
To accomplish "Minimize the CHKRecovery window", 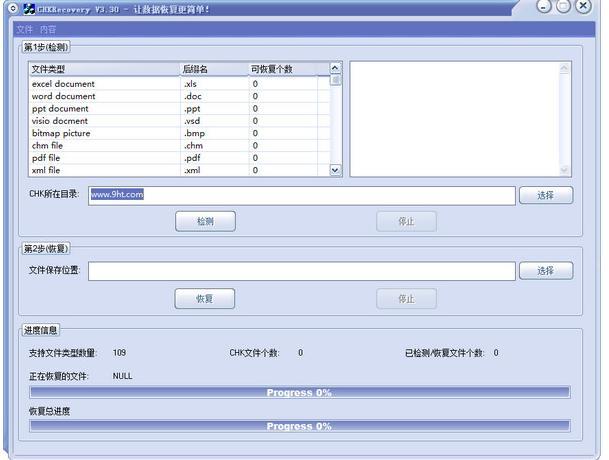I will [x=544, y=6].
